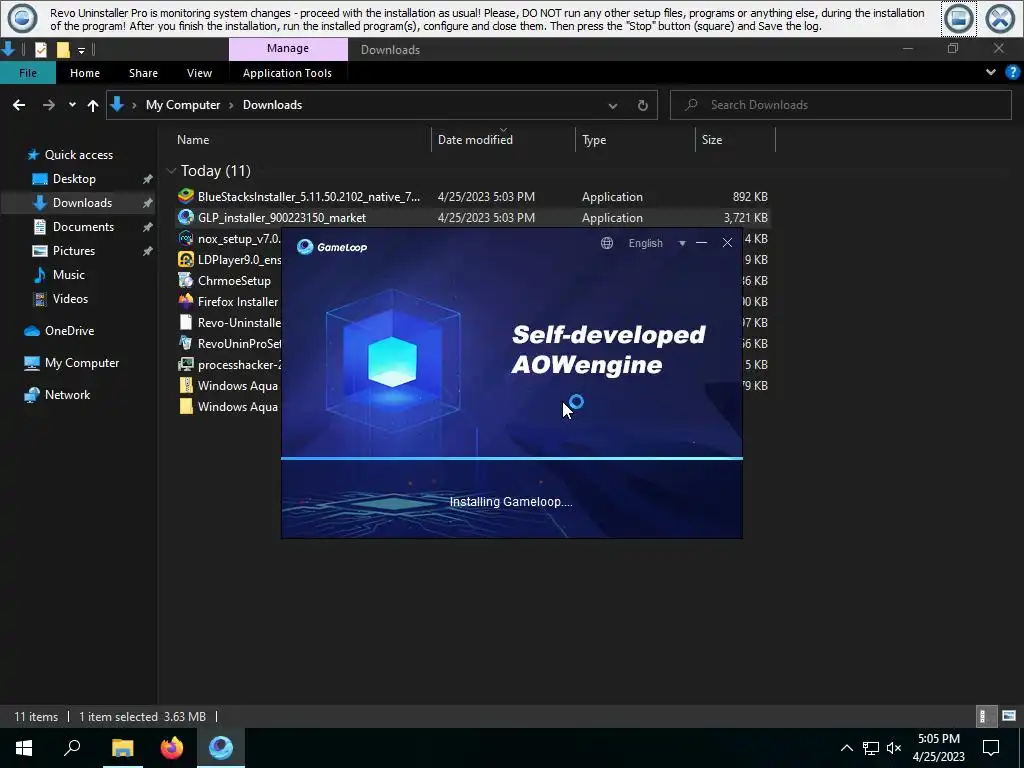The height and width of the screenshot is (768, 1024).
Task: Refresh the Downloads folder
Action: pos(643,105)
